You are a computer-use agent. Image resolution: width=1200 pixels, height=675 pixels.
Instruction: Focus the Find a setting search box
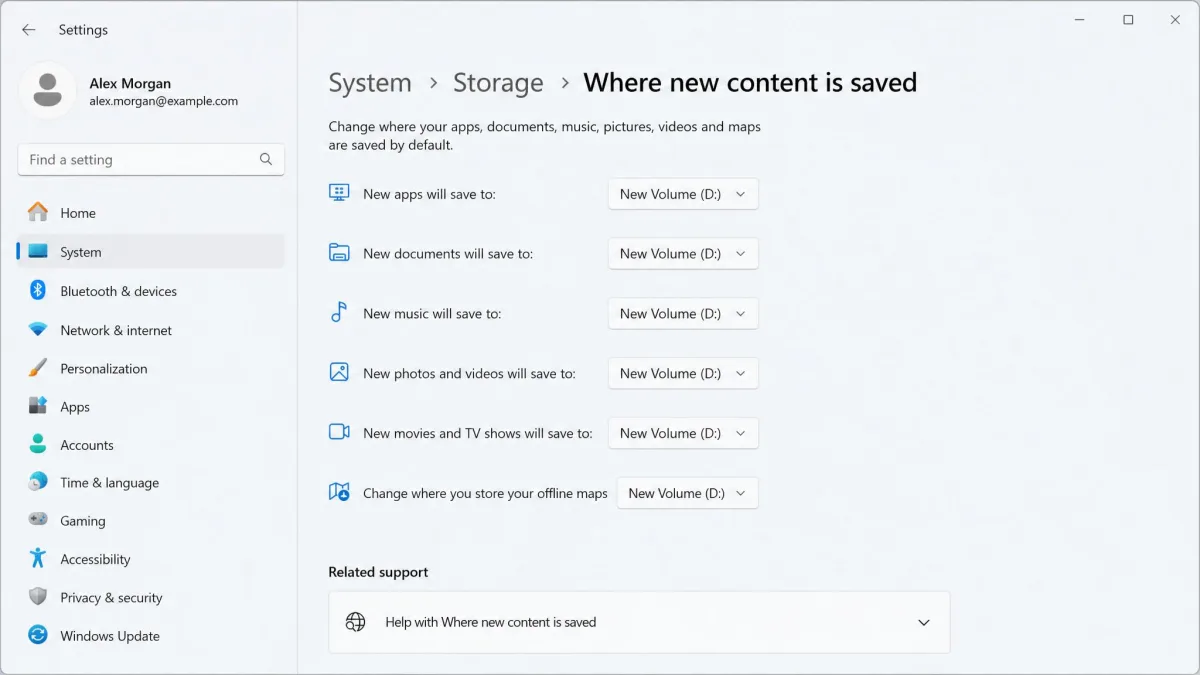pos(151,159)
